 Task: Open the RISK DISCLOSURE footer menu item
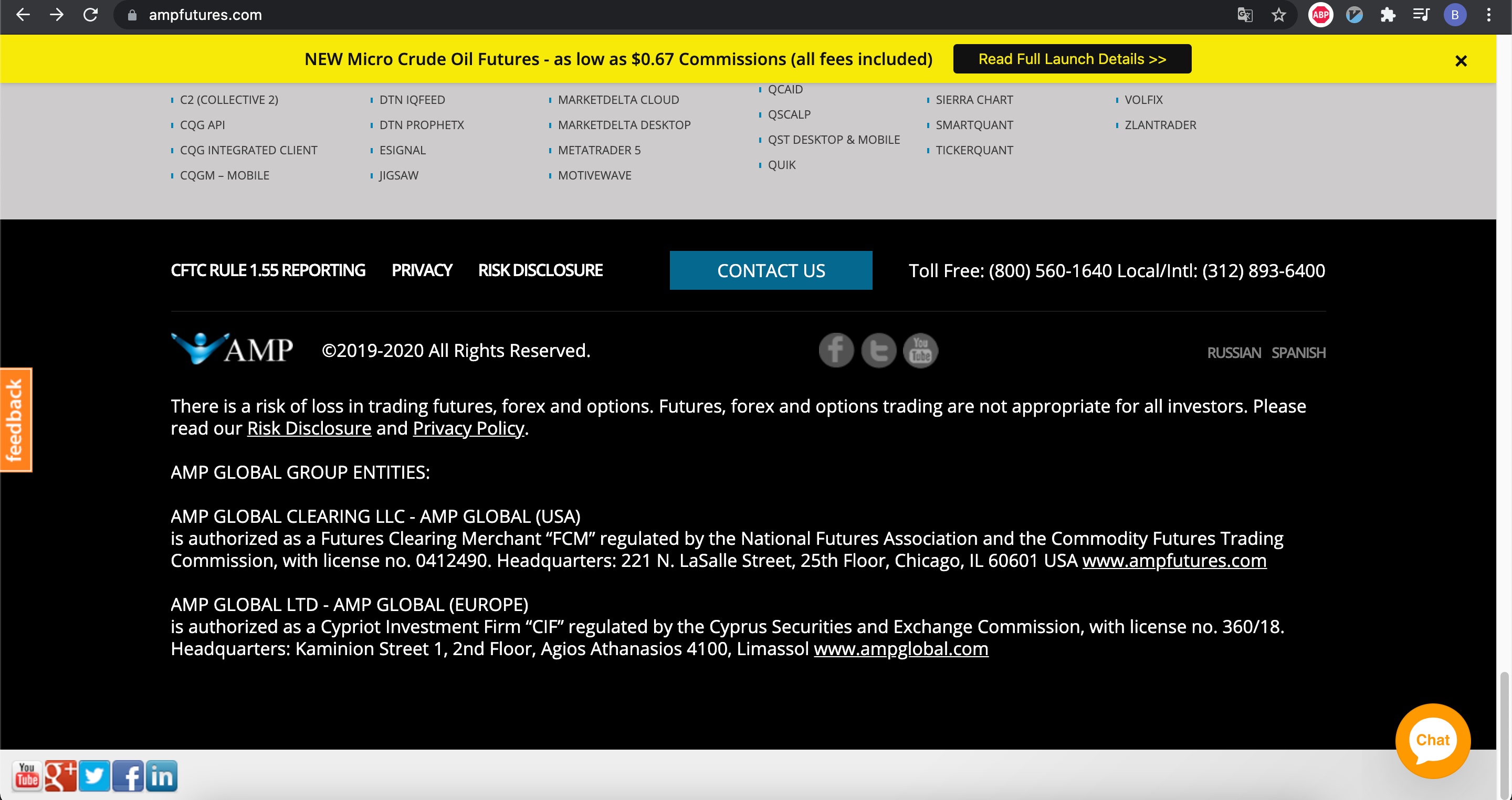pos(540,270)
